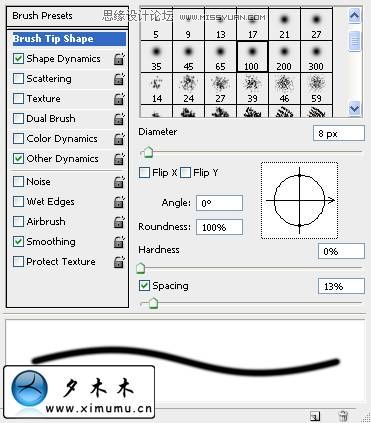
Task: Open Color Dynamics settings label
Action: [62, 139]
